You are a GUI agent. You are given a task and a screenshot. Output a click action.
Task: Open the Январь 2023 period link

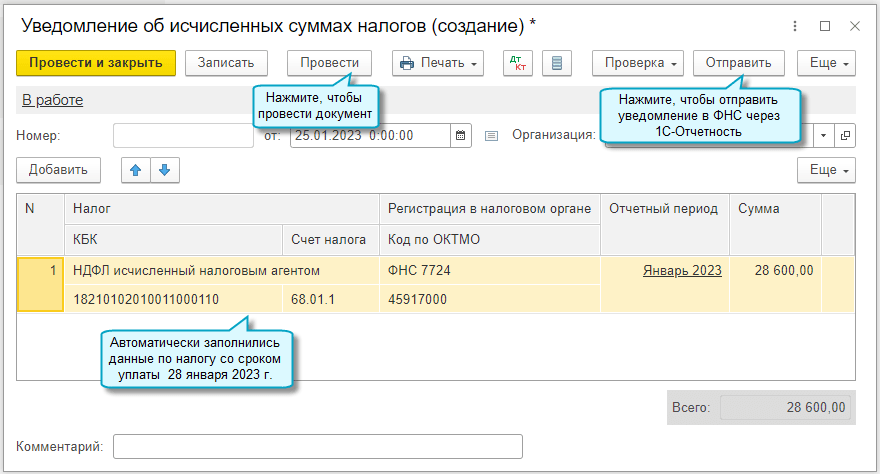pyautogui.click(x=682, y=270)
